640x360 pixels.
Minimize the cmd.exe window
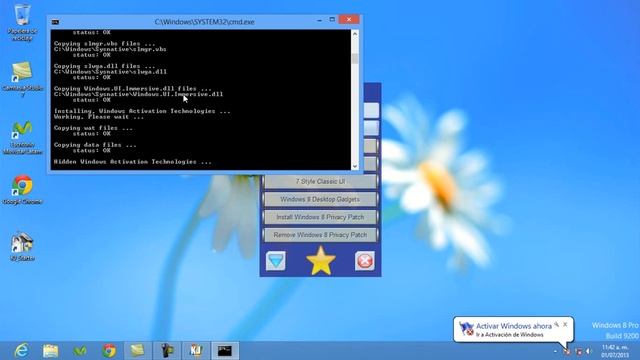coord(319,20)
